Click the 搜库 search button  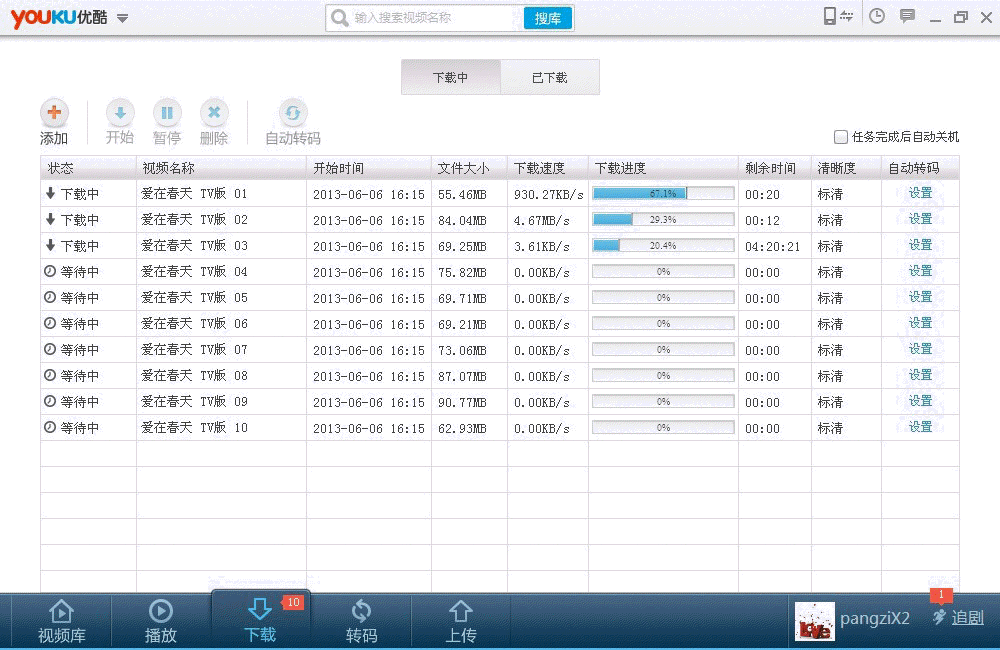pyautogui.click(x=547, y=18)
